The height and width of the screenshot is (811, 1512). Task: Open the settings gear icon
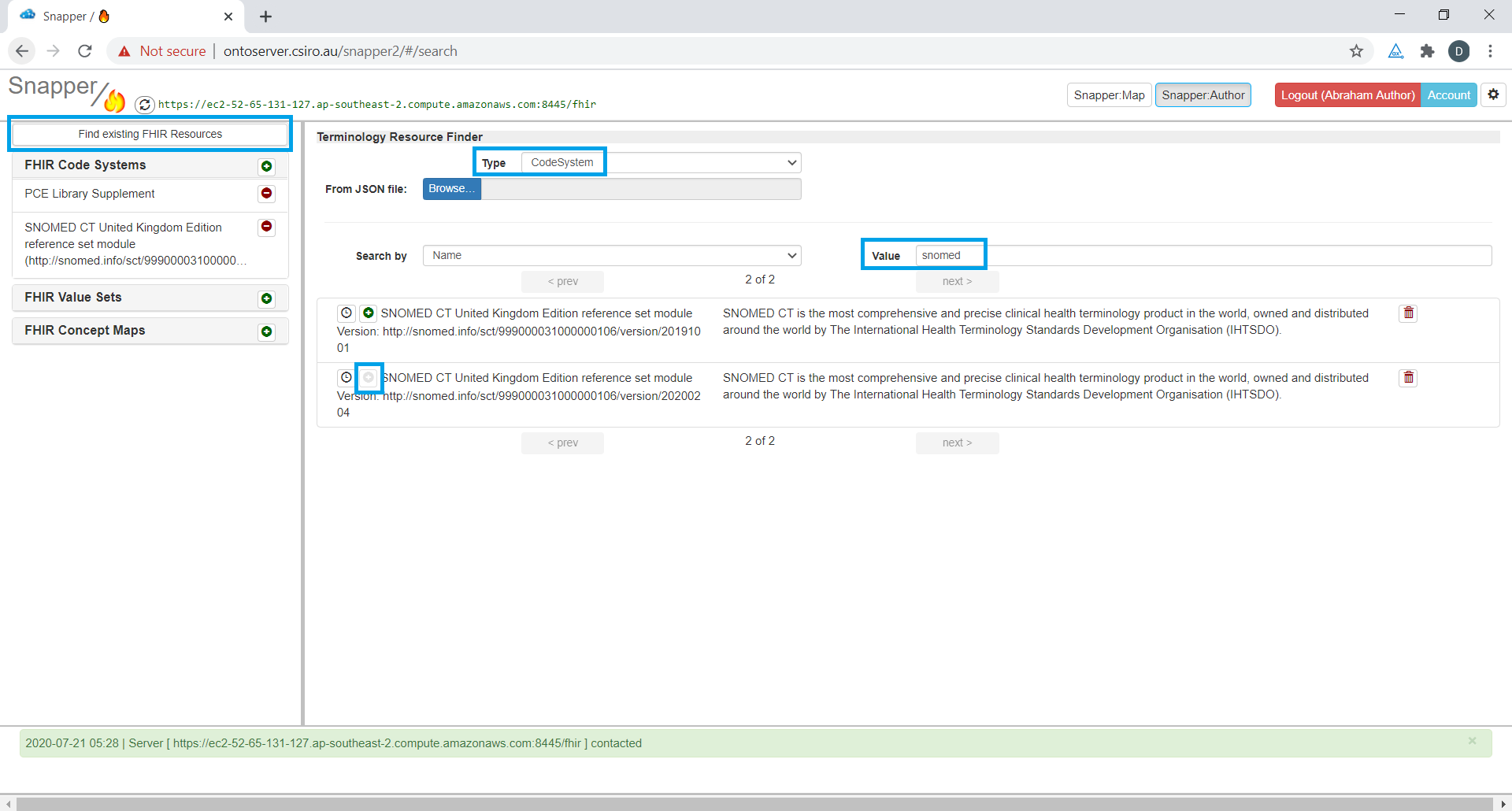1493,94
